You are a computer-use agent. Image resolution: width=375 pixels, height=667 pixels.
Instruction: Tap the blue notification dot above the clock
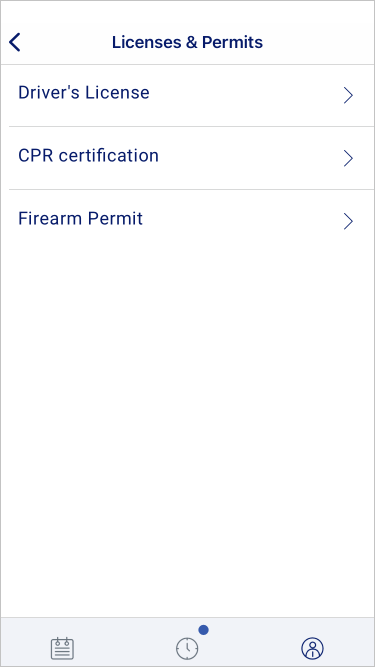click(x=204, y=630)
